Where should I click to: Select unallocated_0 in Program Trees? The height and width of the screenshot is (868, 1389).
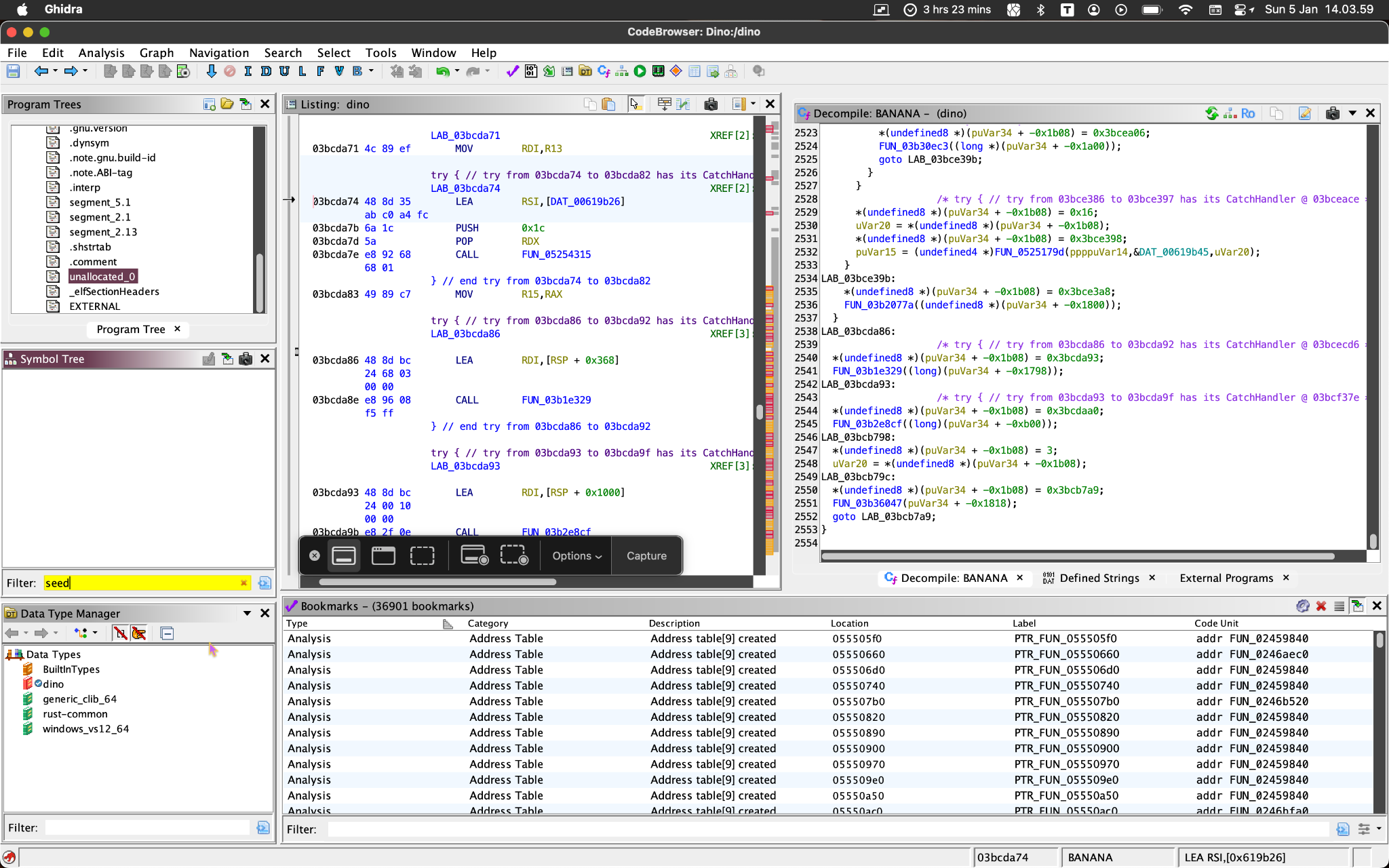[x=102, y=277]
